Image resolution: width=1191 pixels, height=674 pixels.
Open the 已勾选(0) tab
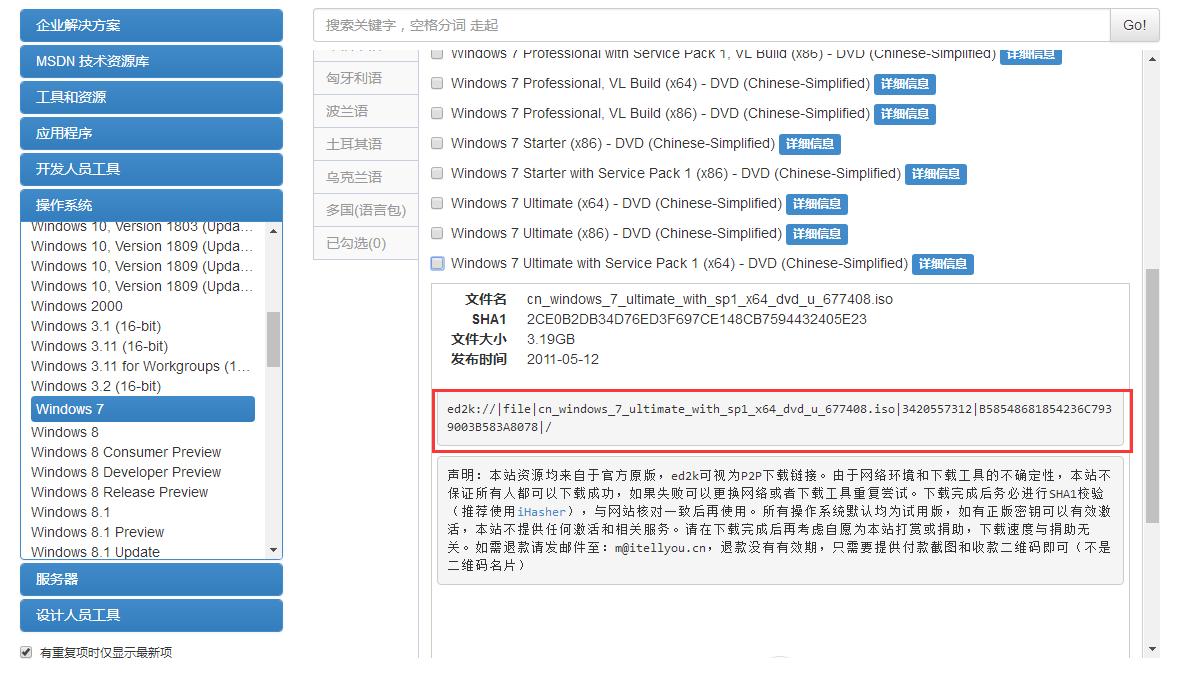click(x=366, y=243)
